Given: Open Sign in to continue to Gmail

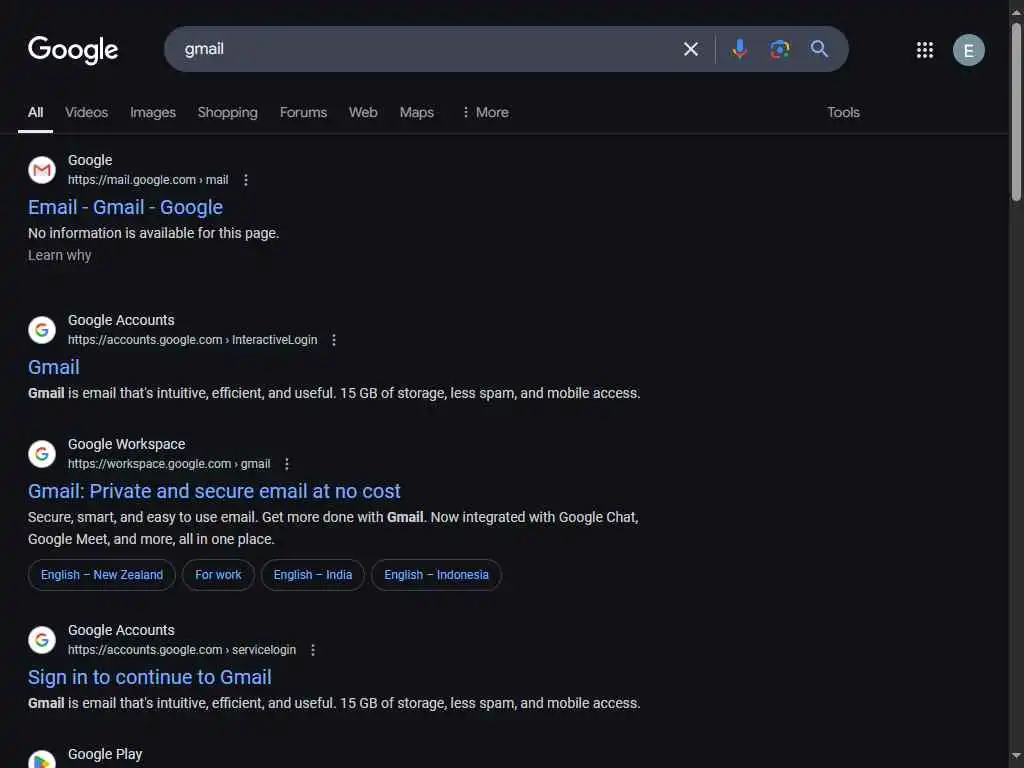Looking at the screenshot, I should (x=150, y=677).
